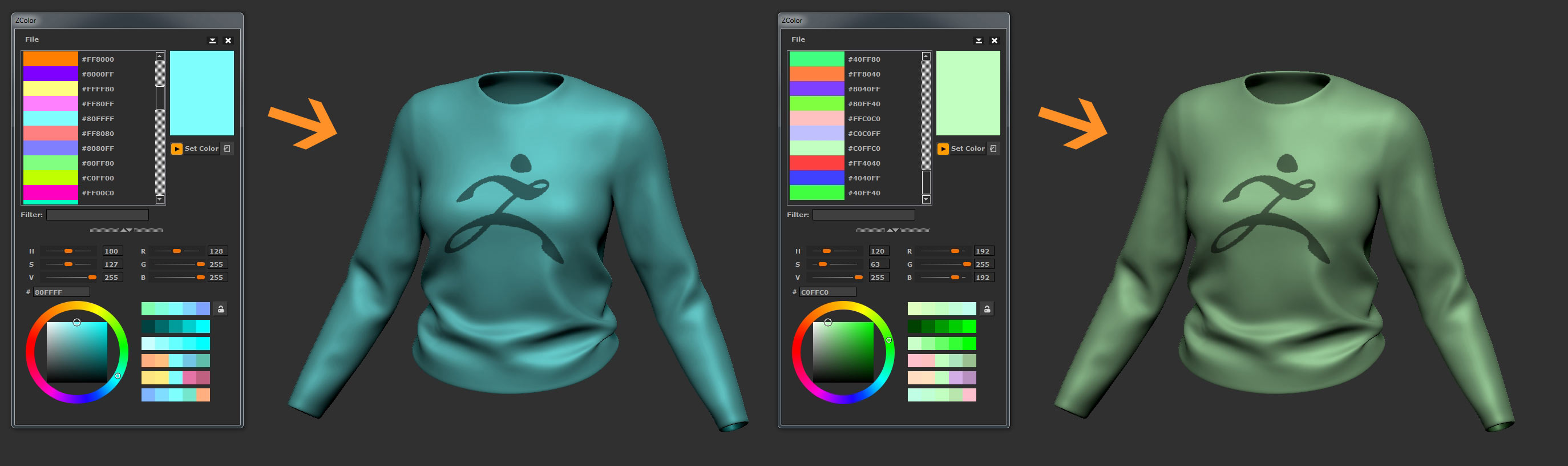This screenshot has height=466, width=1568.
Task: Toggle palette lock icon in right ZColor window
Action: click(x=987, y=309)
